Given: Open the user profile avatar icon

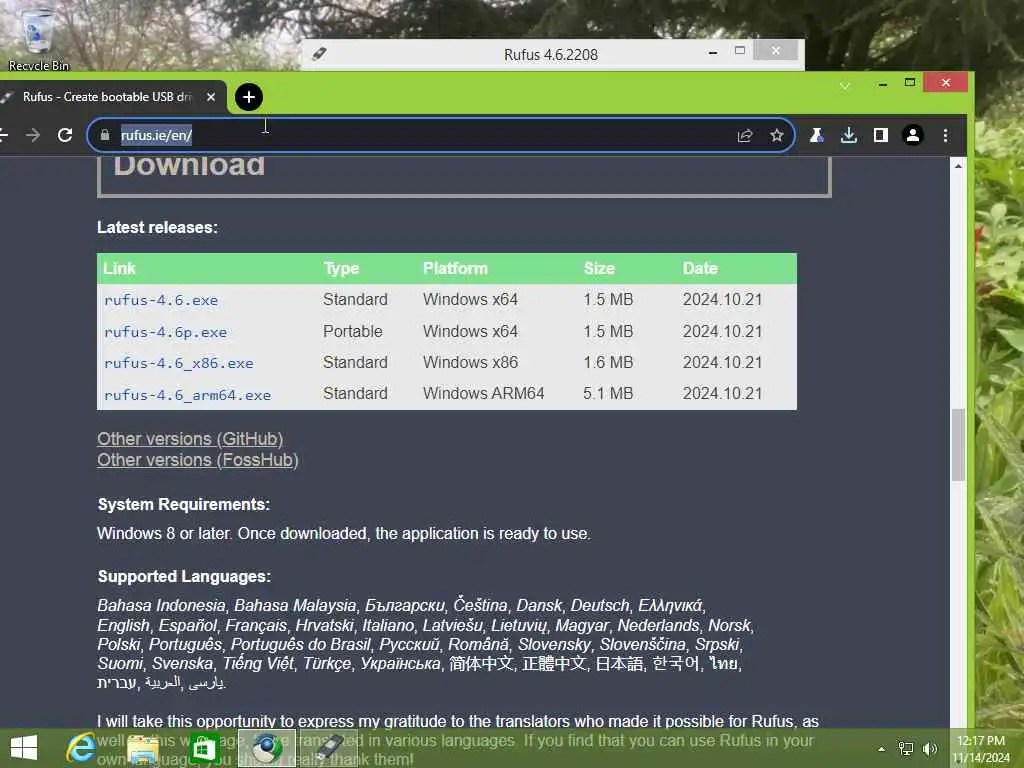Looking at the screenshot, I should tap(912, 135).
